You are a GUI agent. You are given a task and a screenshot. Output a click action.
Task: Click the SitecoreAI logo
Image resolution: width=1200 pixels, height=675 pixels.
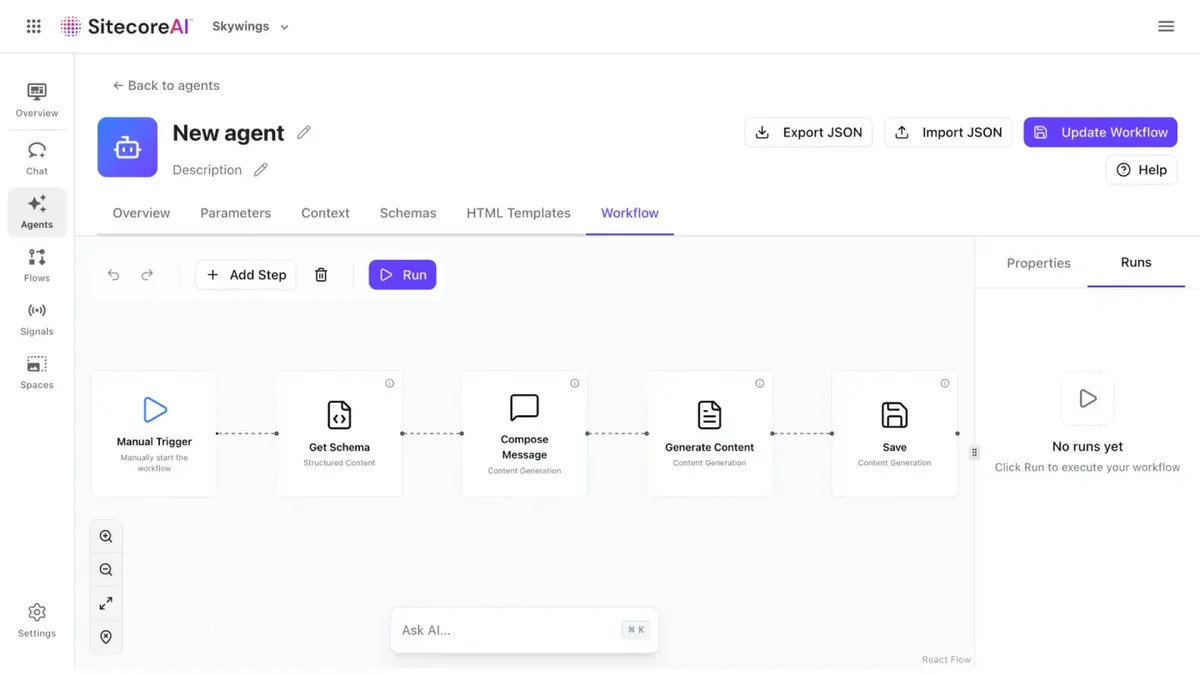tap(126, 27)
